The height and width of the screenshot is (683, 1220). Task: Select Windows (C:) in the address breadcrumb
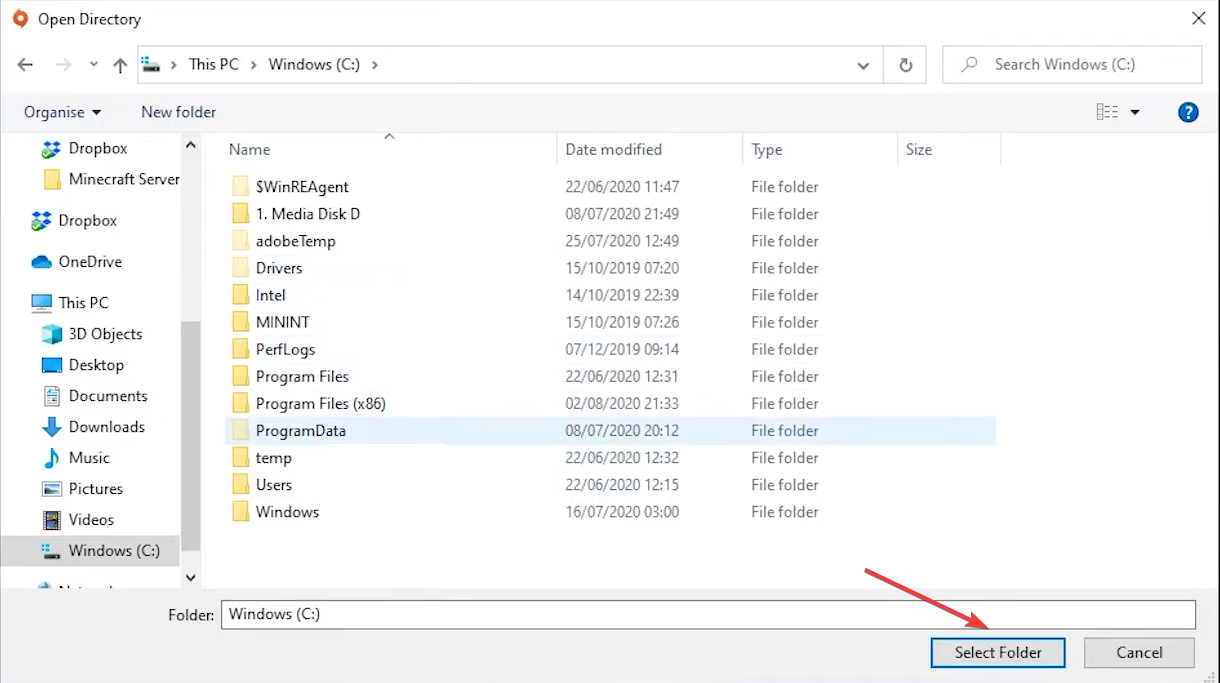tap(314, 64)
